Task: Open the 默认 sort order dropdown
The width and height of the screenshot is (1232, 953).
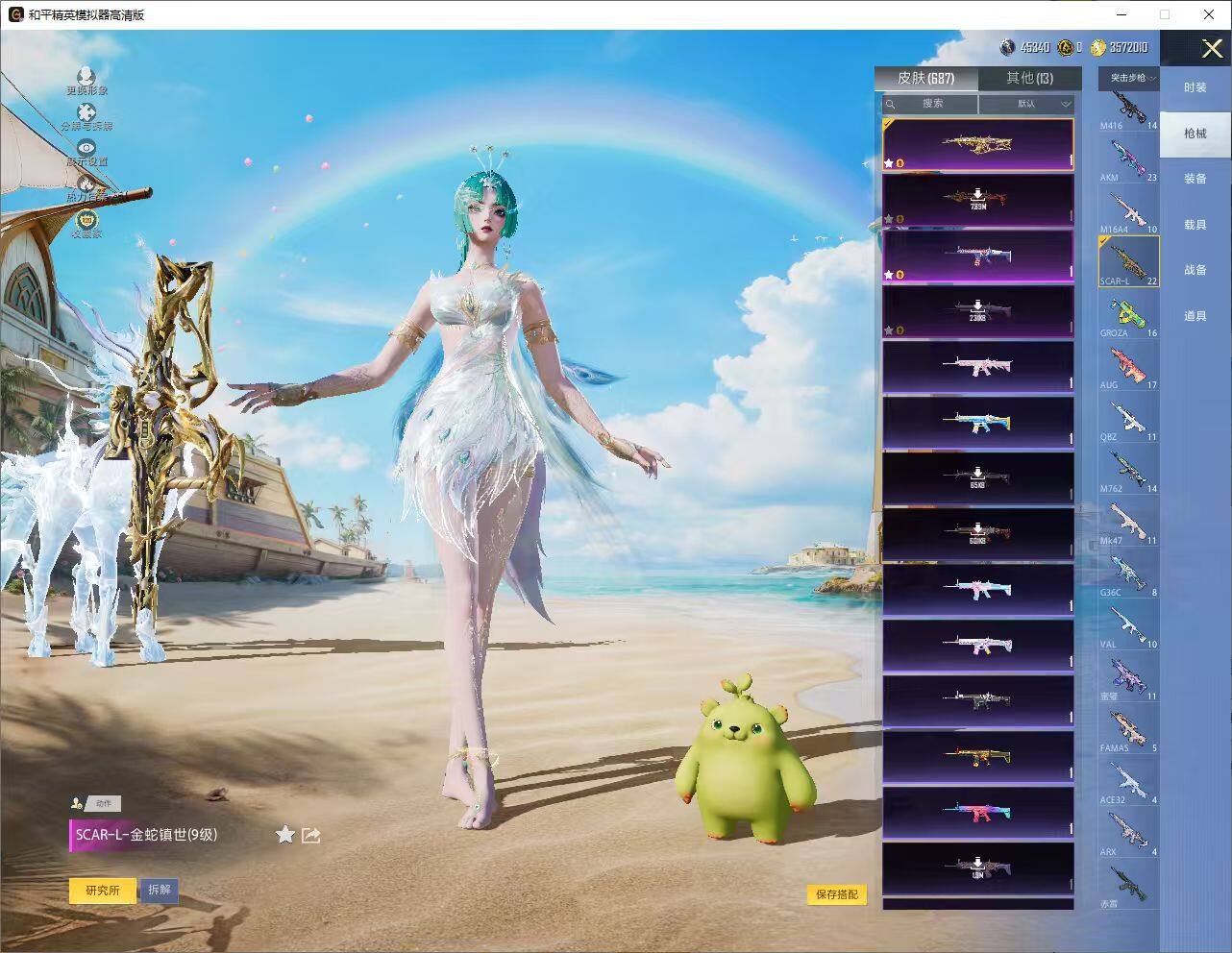Action: 1026,104
